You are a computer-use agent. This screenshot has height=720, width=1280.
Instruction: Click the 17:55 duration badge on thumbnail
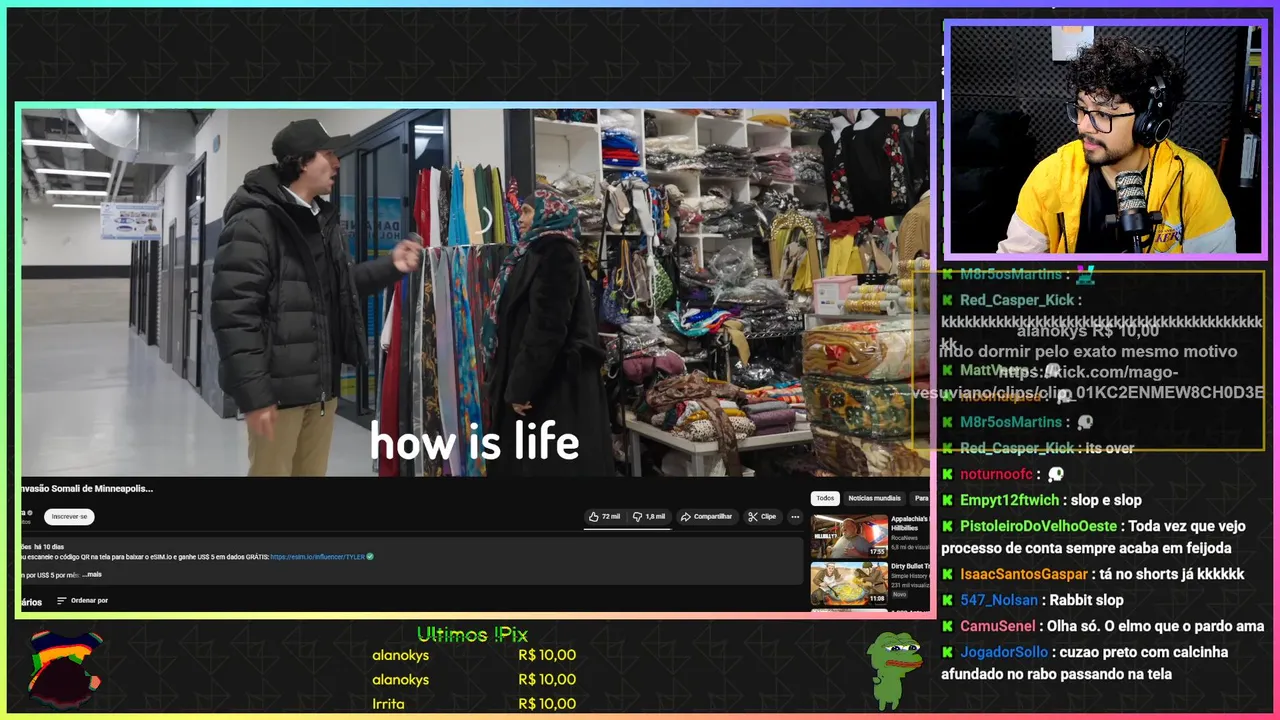click(876, 551)
